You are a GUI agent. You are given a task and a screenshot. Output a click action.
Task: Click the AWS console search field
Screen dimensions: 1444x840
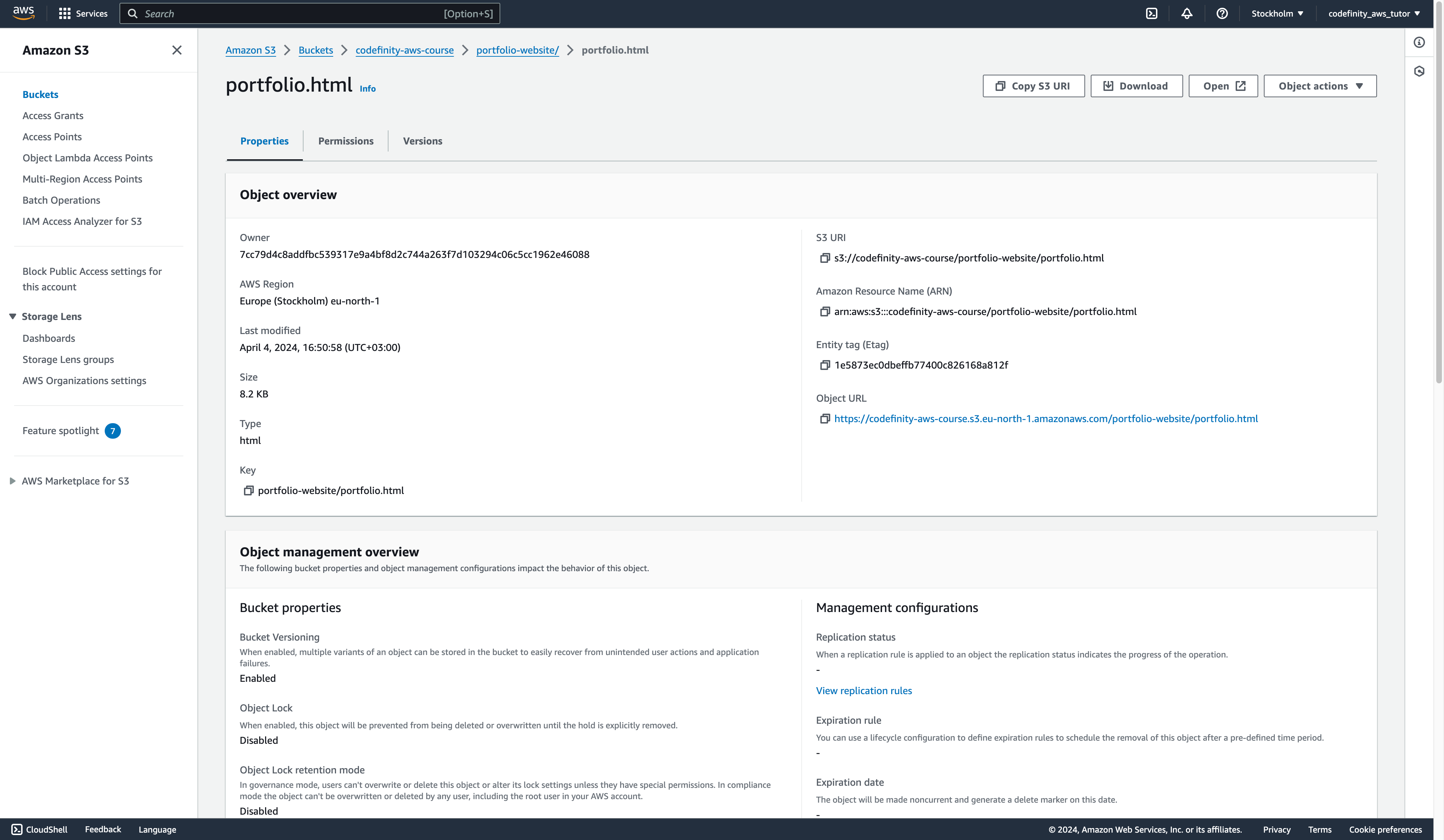pyautogui.click(x=310, y=14)
